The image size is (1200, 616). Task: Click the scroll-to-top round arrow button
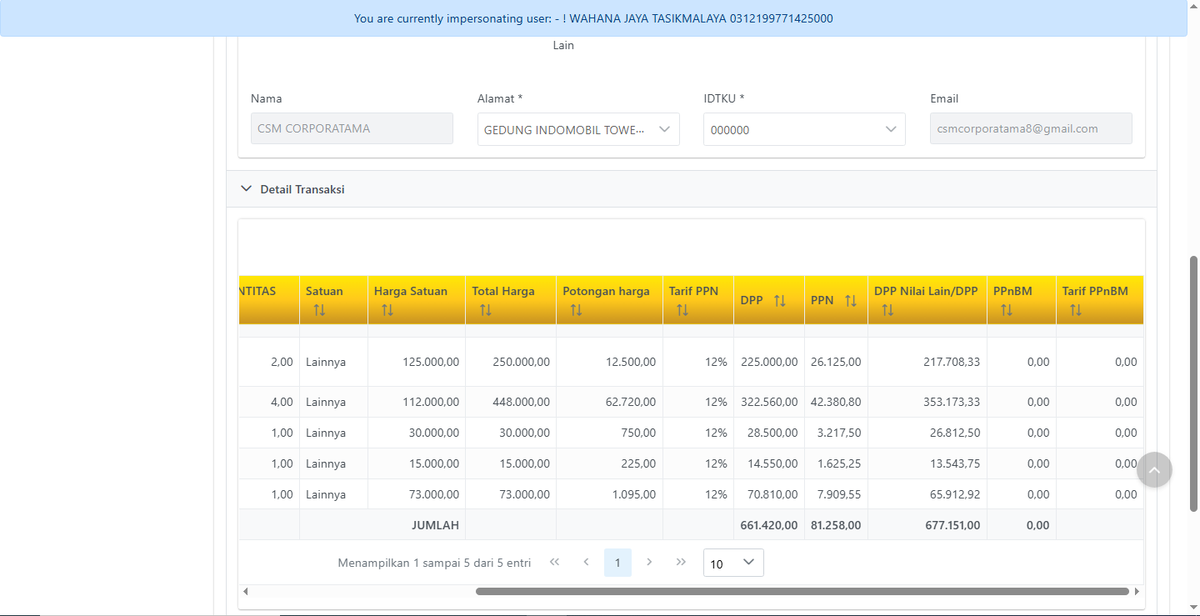1154,469
